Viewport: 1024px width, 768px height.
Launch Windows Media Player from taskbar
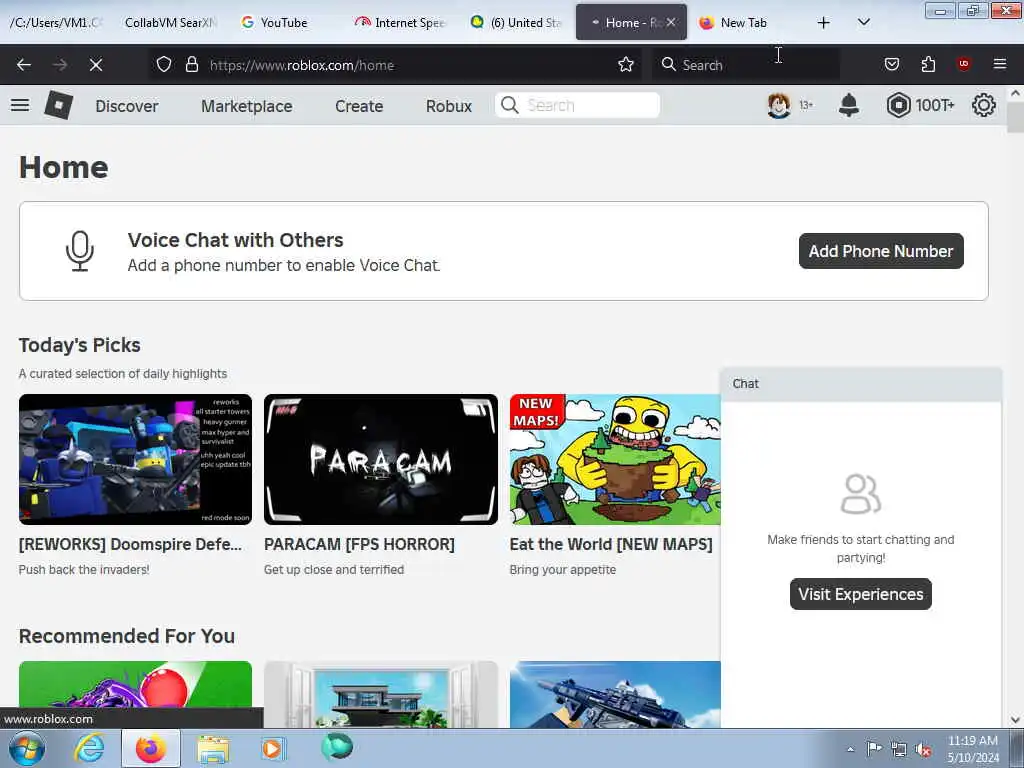pyautogui.click(x=272, y=748)
